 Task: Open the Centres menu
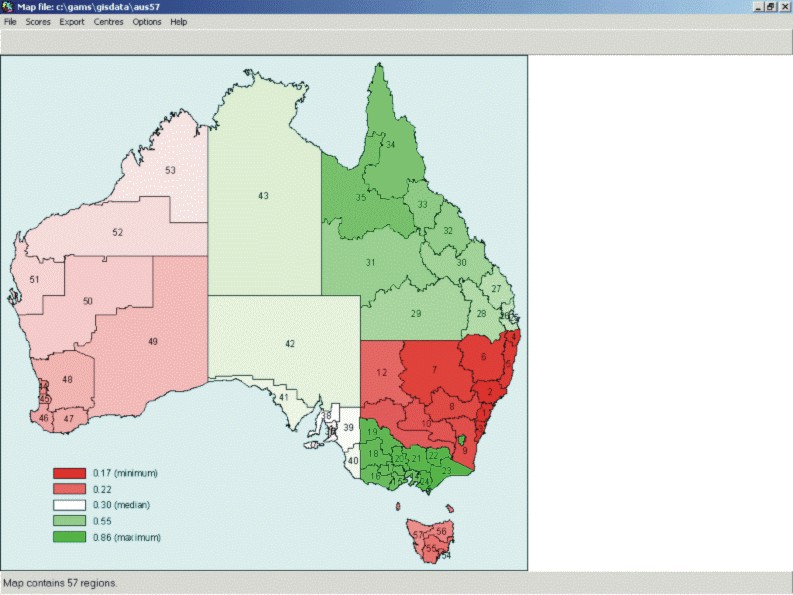coord(108,22)
